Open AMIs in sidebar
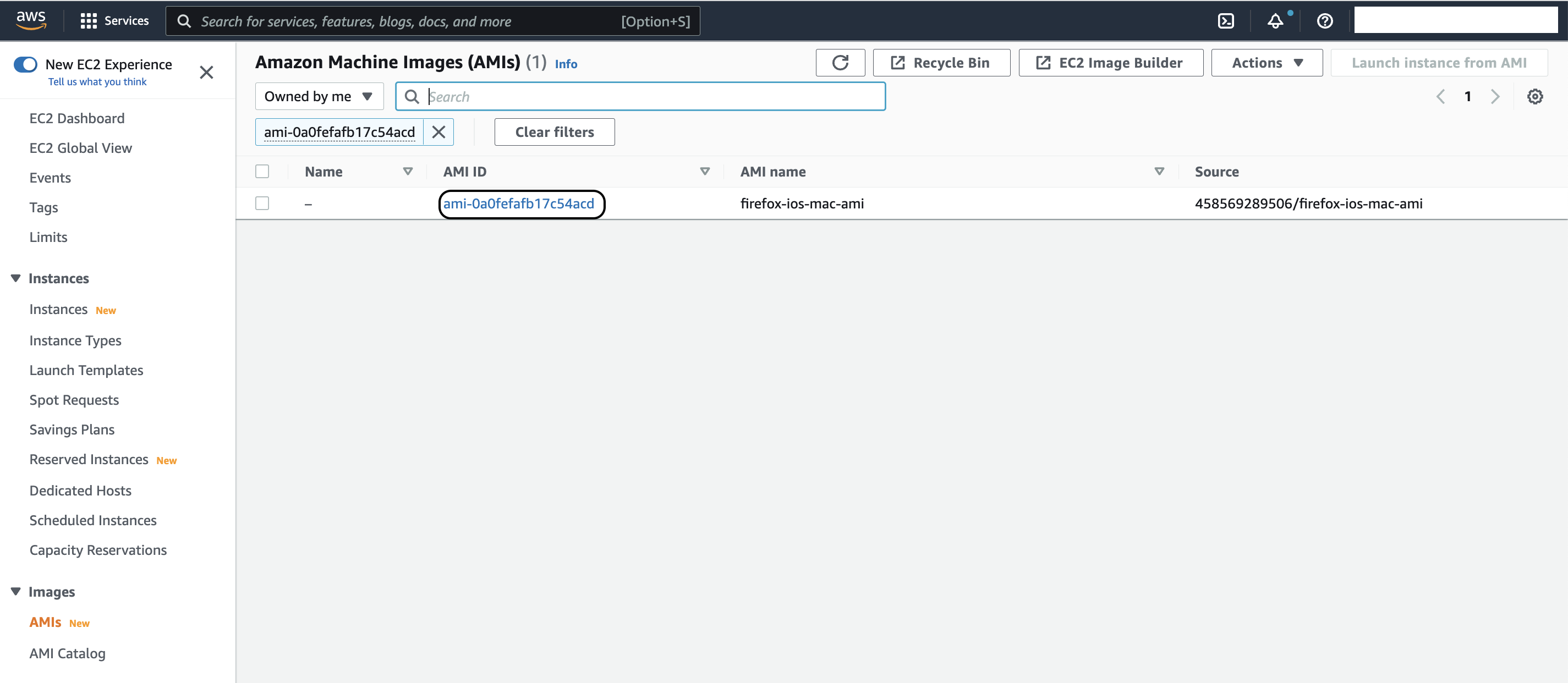Image resolution: width=1568 pixels, height=683 pixels. (46, 622)
